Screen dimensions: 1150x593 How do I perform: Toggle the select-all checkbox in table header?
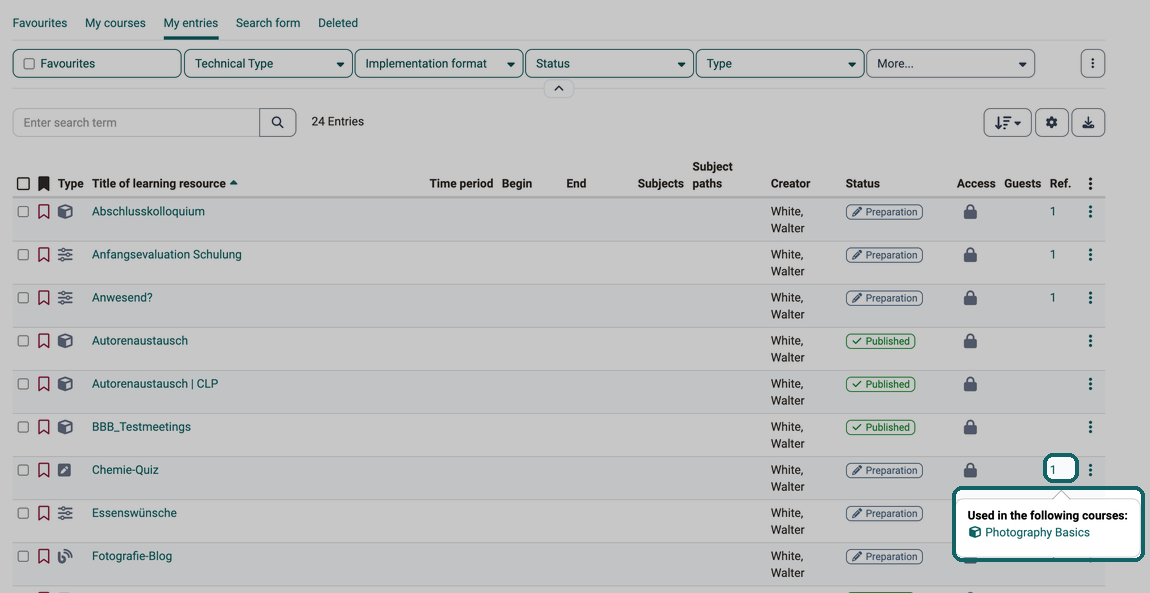point(23,183)
